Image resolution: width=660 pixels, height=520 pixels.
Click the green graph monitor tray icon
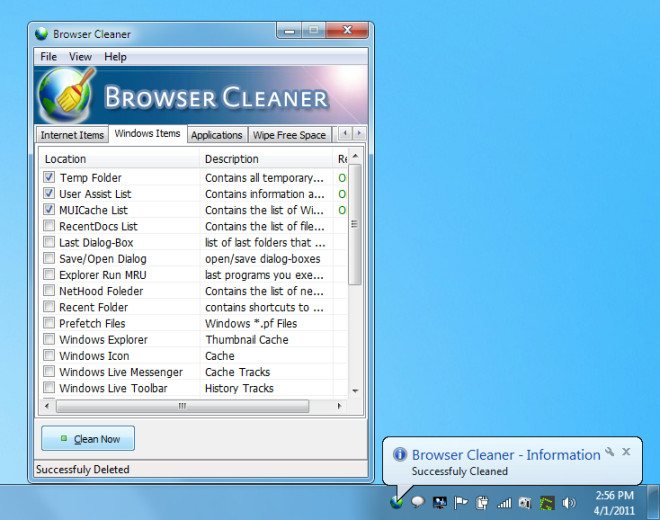point(547,503)
